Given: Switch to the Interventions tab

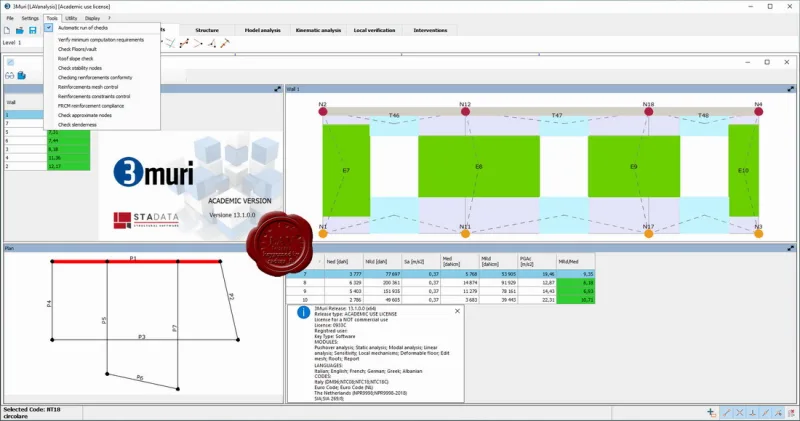Looking at the screenshot, I should [x=430, y=30].
